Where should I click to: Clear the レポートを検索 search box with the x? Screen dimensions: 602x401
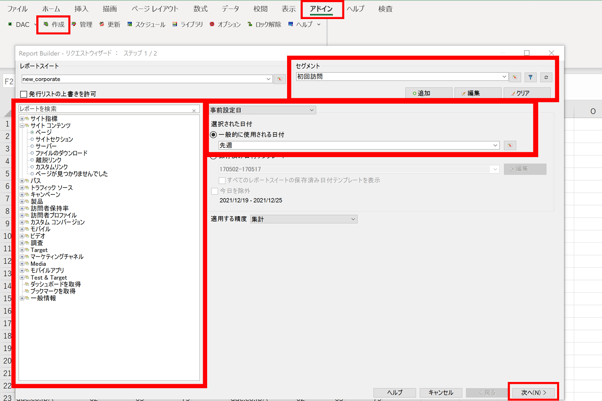point(194,111)
